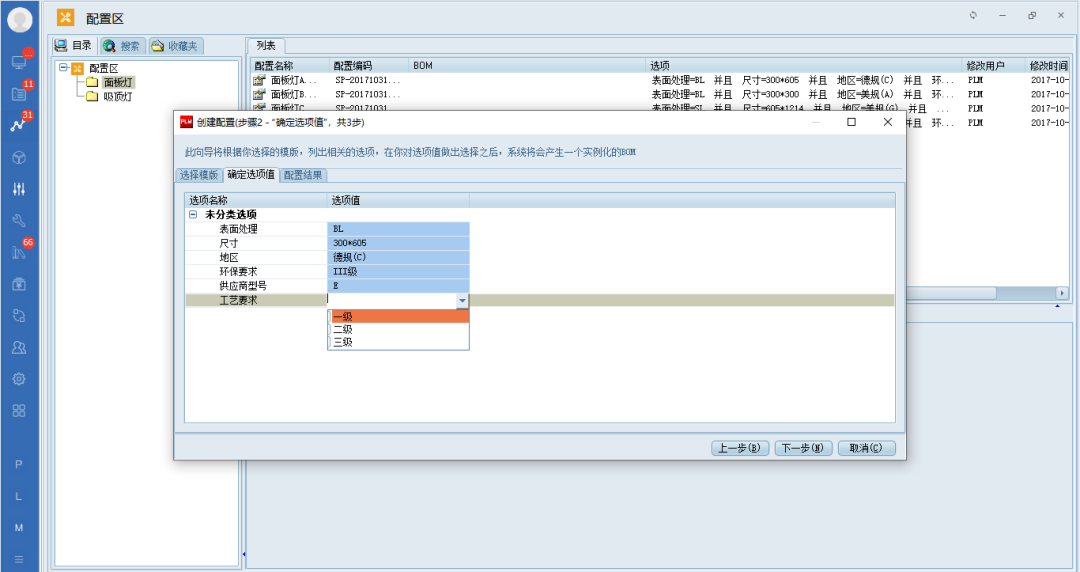
Task: Open the four-squares grid icon in the sidebar
Action: tap(19, 411)
